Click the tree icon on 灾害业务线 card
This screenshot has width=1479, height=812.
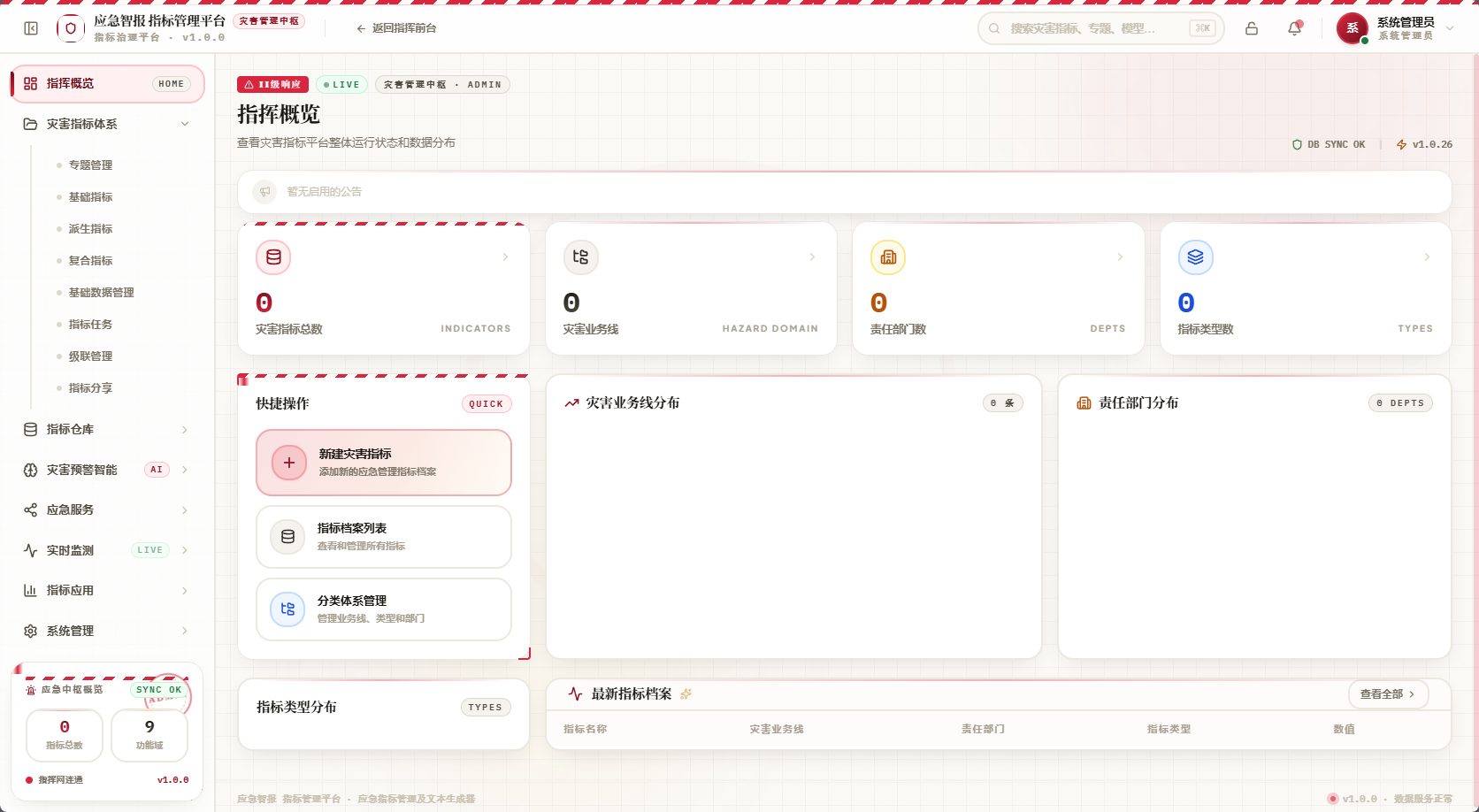[580, 257]
